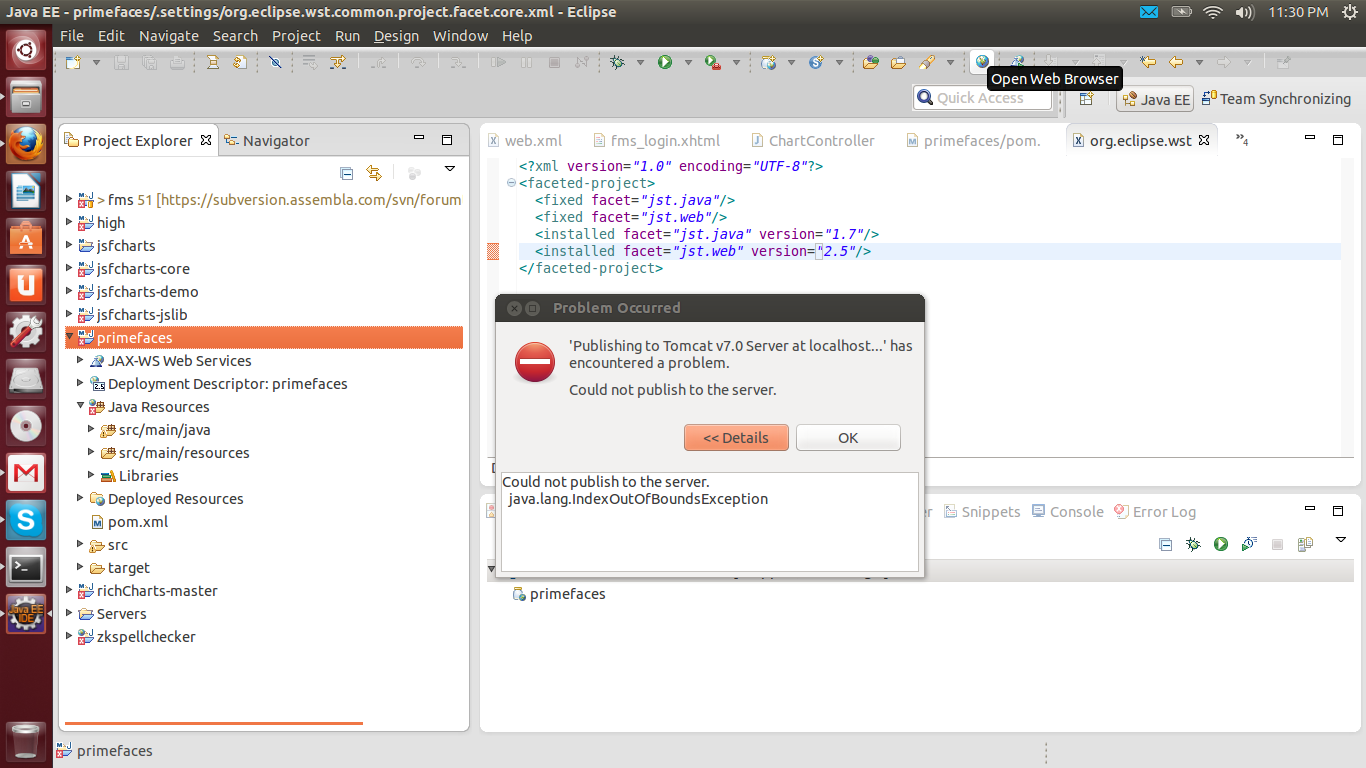Toggle Link with Editor in Project Explorer

point(374,172)
